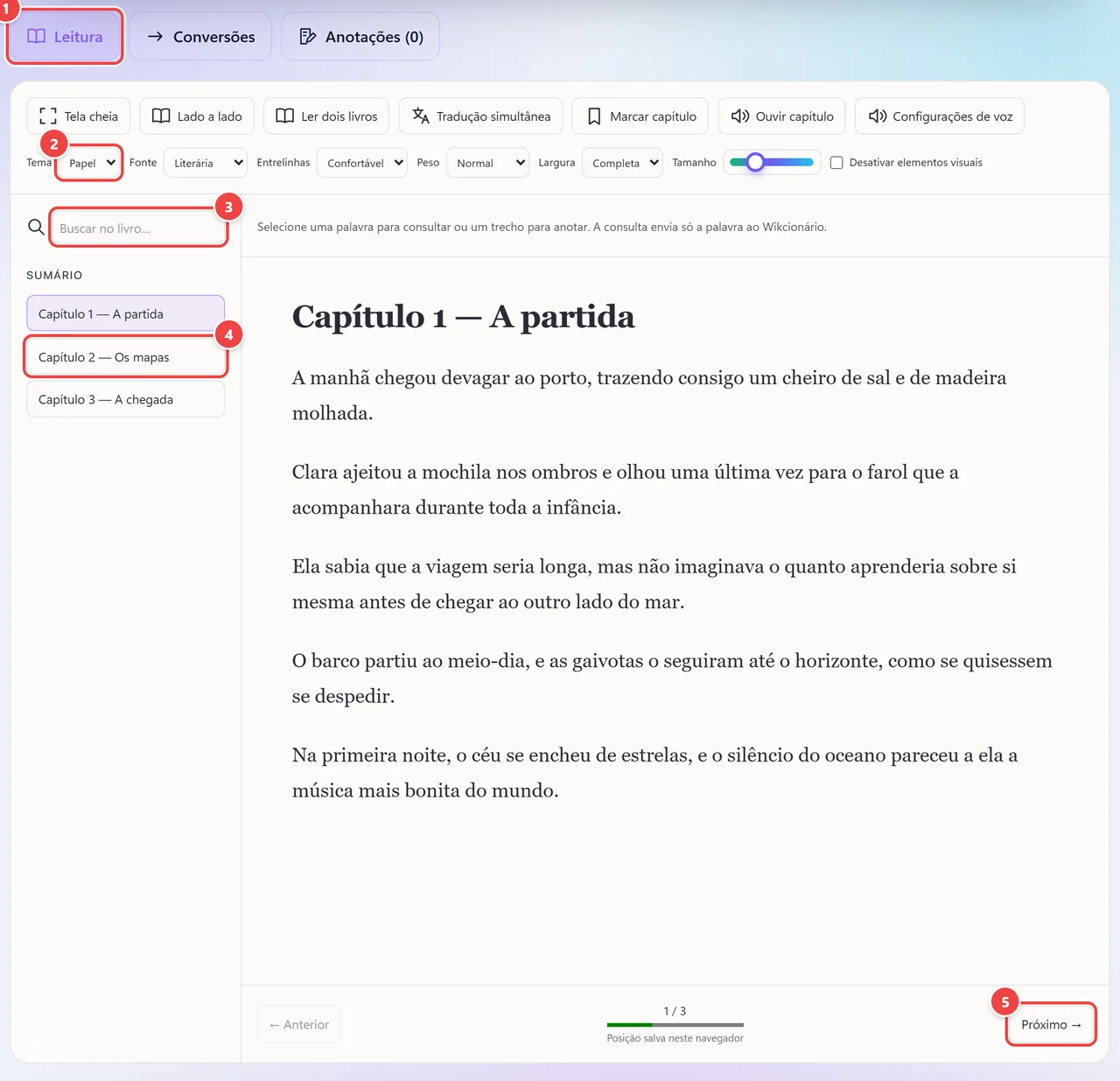Open the Largura dropdown showing Completa
Image resolution: width=1120 pixels, height=1081 pixels.
[622, 163]
